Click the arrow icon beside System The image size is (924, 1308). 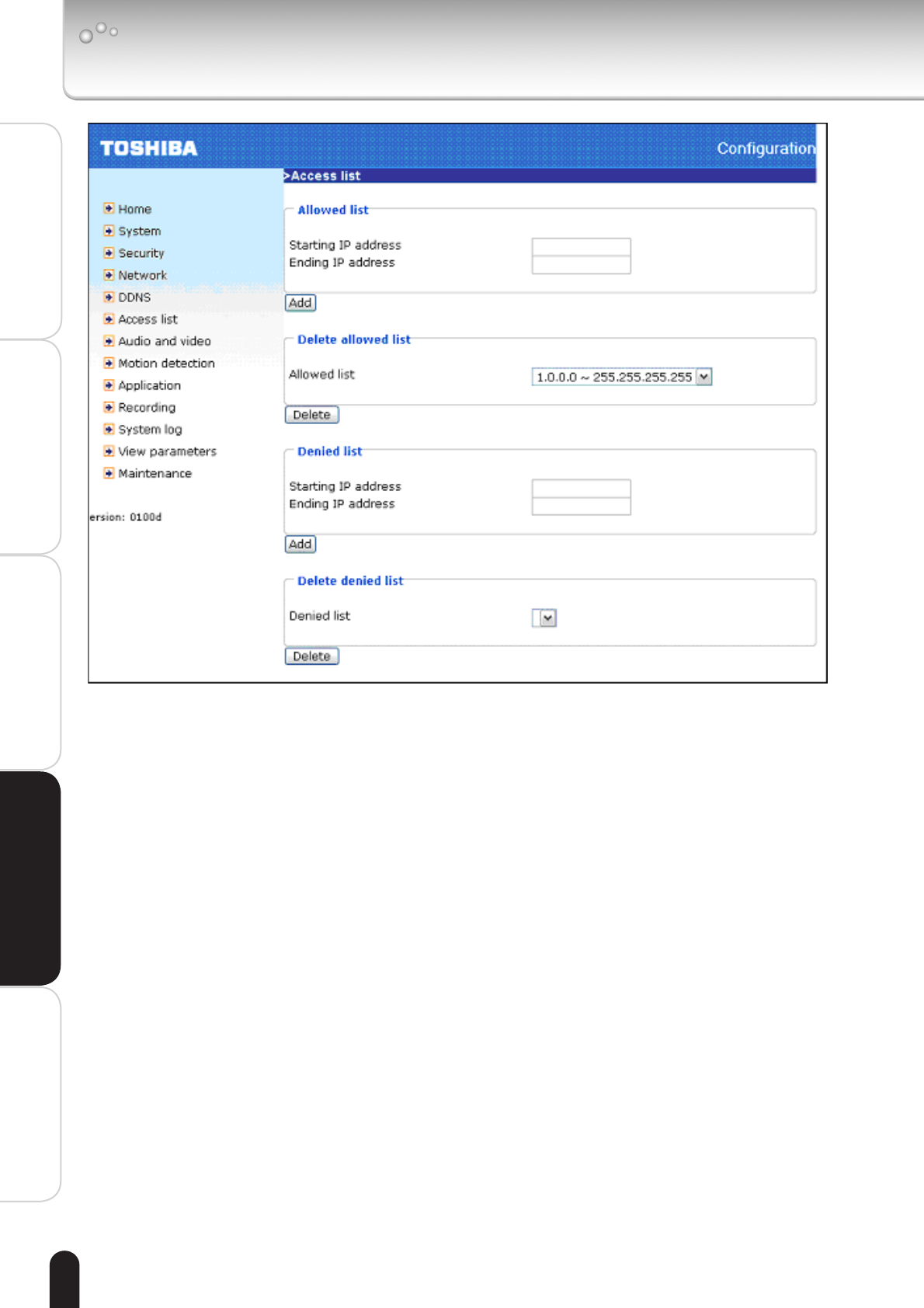(109, 231)
